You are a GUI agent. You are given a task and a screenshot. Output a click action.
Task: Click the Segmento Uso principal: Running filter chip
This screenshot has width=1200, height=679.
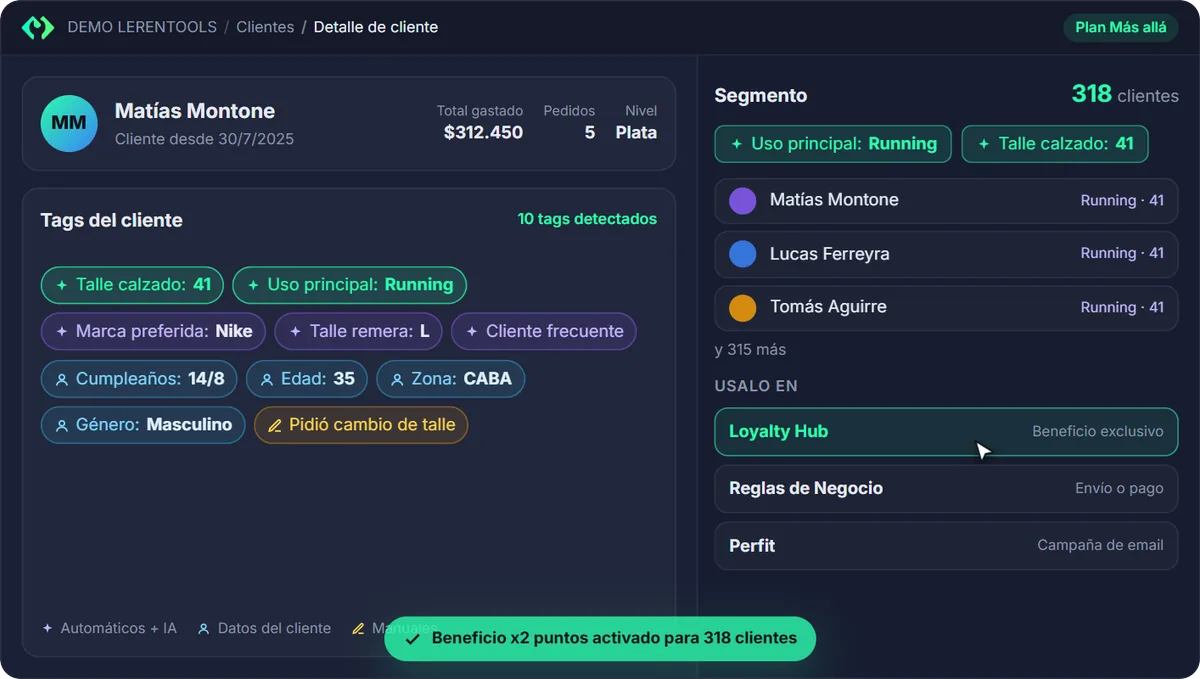(833, 144)
